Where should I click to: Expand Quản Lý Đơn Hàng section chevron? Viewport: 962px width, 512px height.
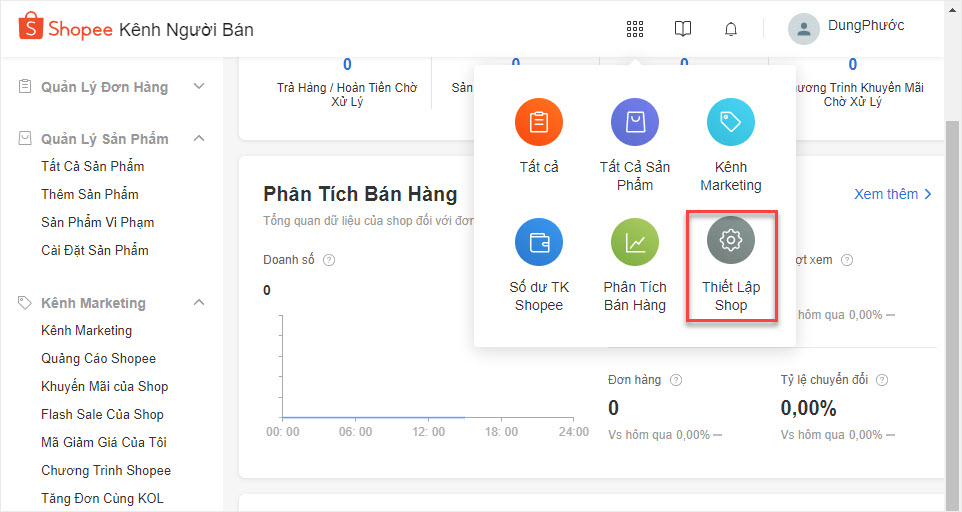199,86
